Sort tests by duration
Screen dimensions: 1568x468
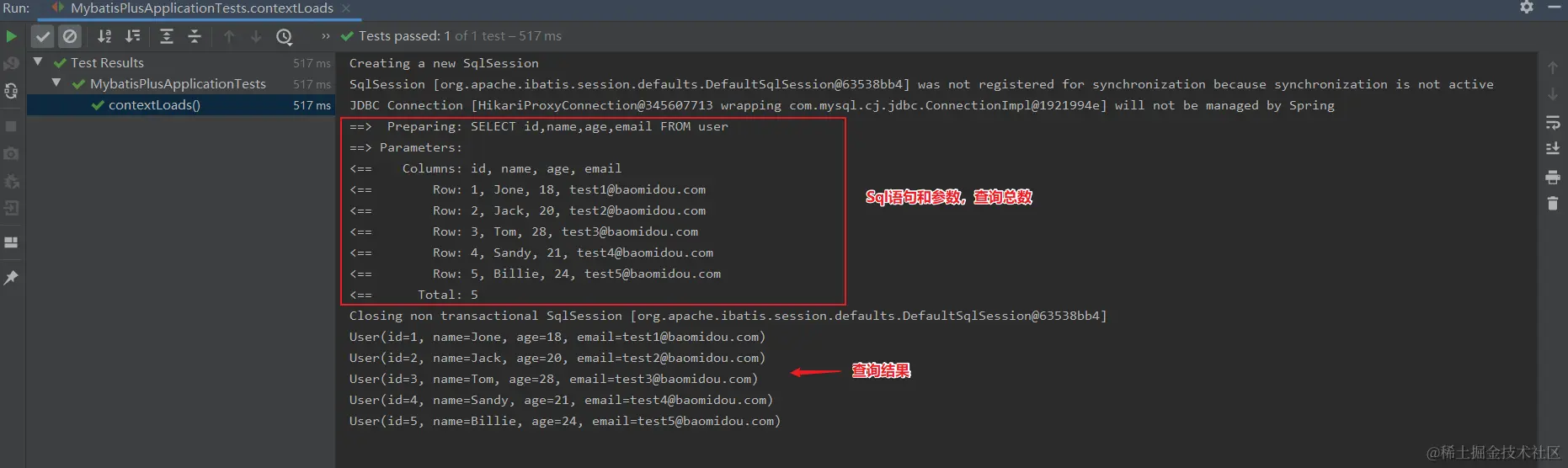pos(133,36)
